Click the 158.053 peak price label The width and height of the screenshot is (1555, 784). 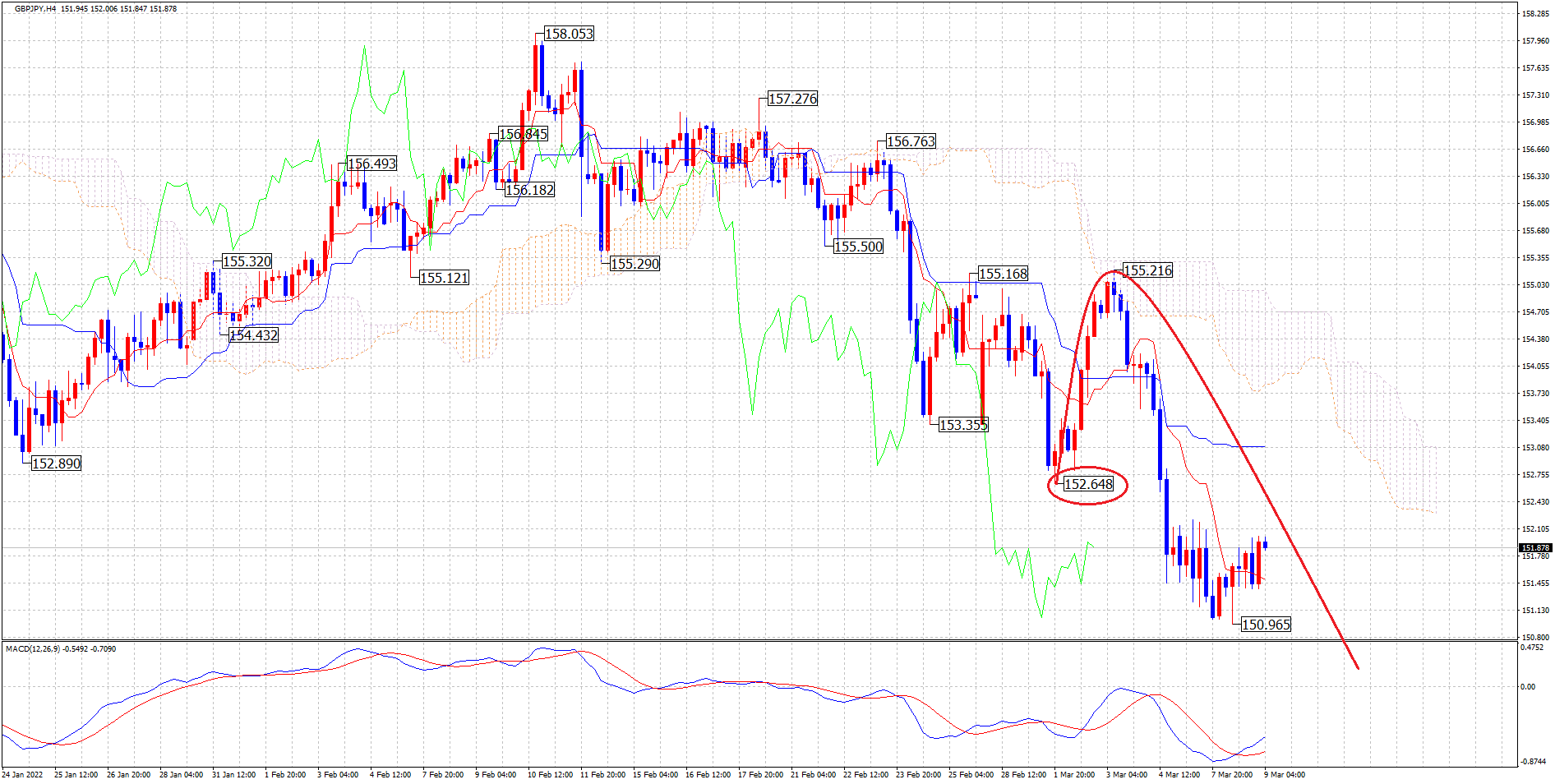569,34
